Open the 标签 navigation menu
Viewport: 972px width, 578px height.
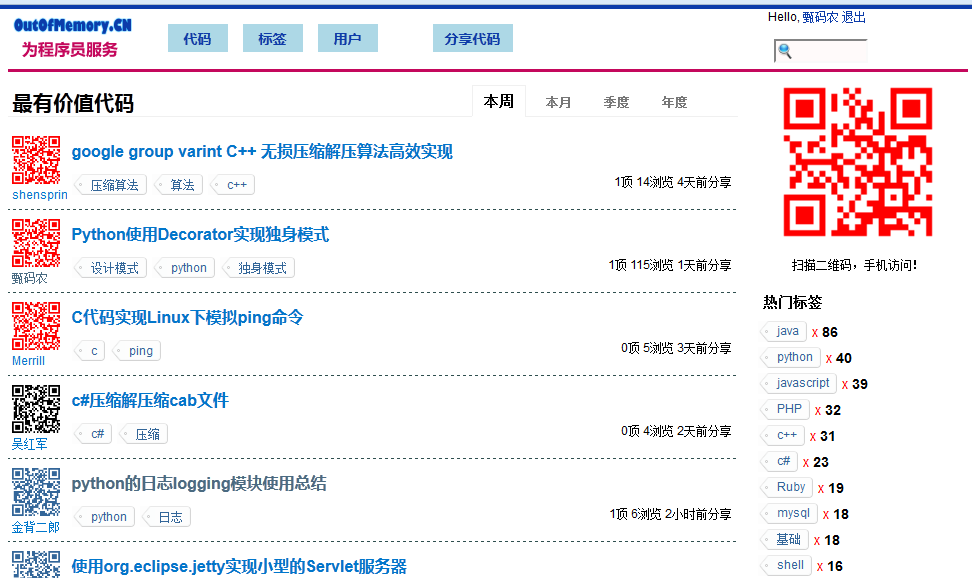pyautogui.click(x=273, y=38)
